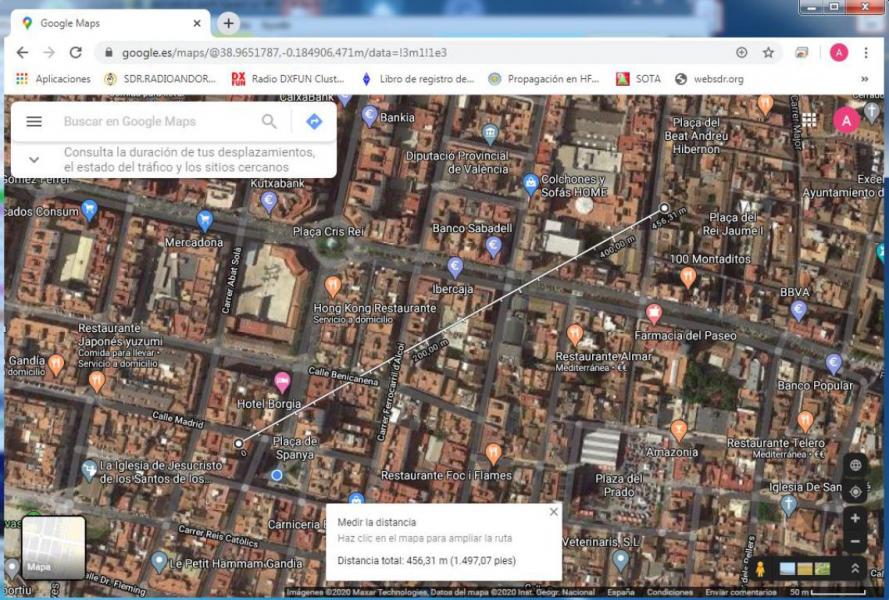Open a new browser tab
The width and height of the screenshot is (889, 600).
tap(228, 23)
